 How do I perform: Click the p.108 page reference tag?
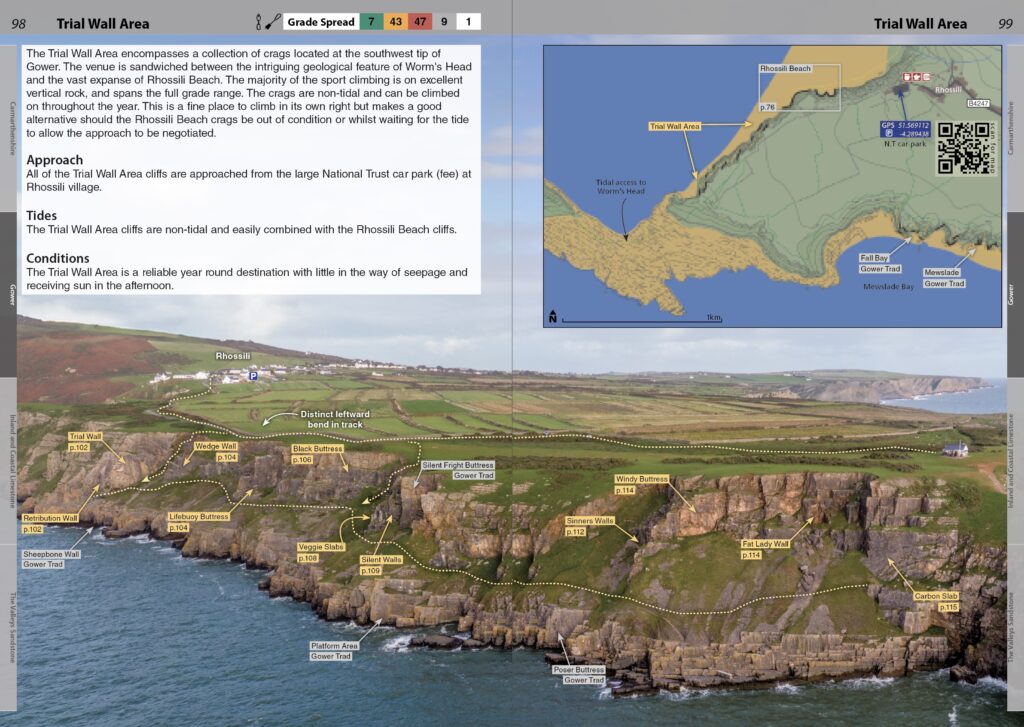pyautogui.click(x=308, y=558)
